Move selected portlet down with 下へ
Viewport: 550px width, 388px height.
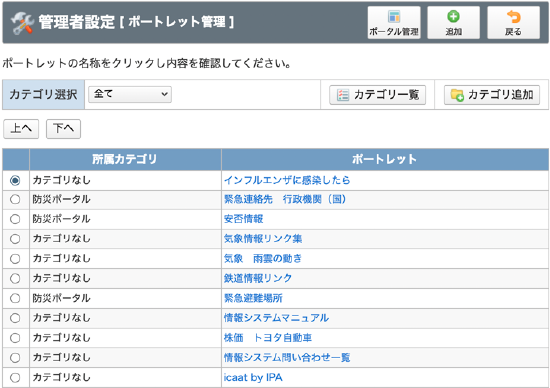tap(63, 129)
